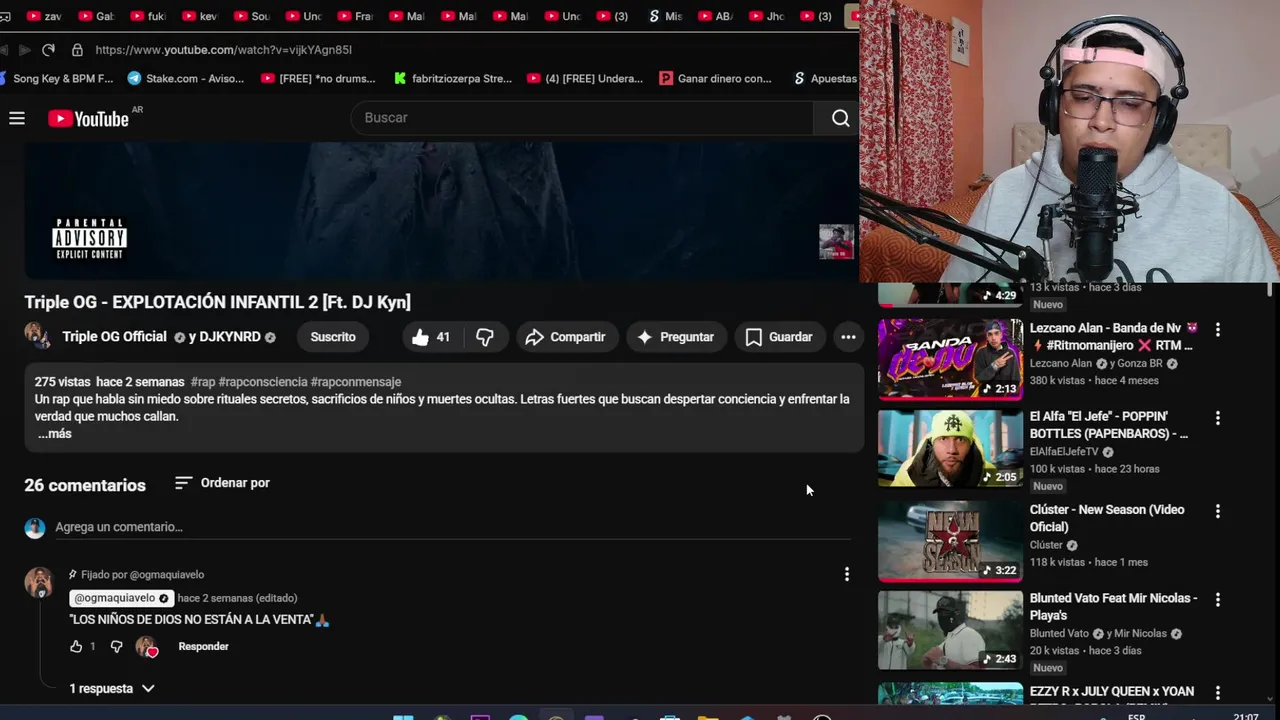
Task: Click the site lock icon in address bar
Action: pos(77,50)
